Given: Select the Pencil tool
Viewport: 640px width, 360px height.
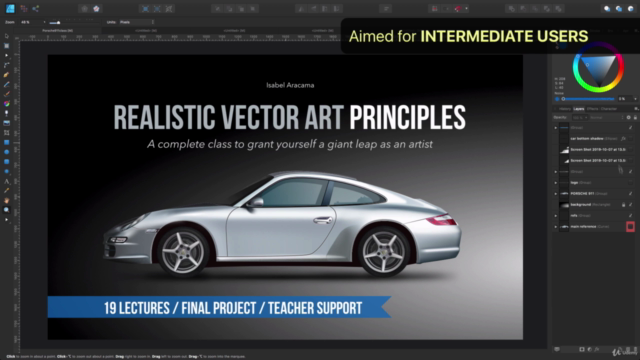Looking at the screenshot, I should (x=7, y=84).
